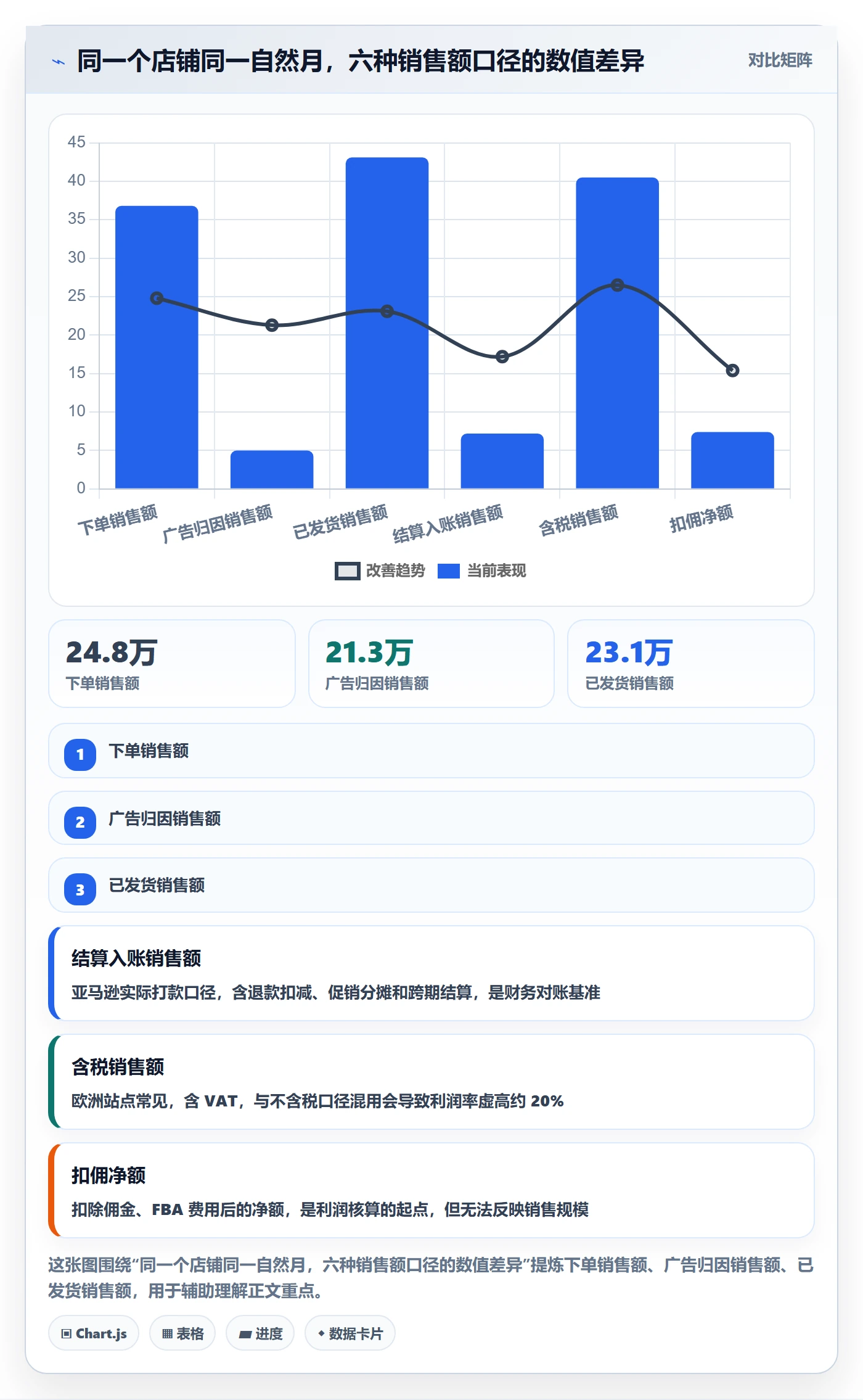Viewport: 863px width, 1400px height.
Task: Click the 数据卡片 tag chip
Action: [350, 1333]
